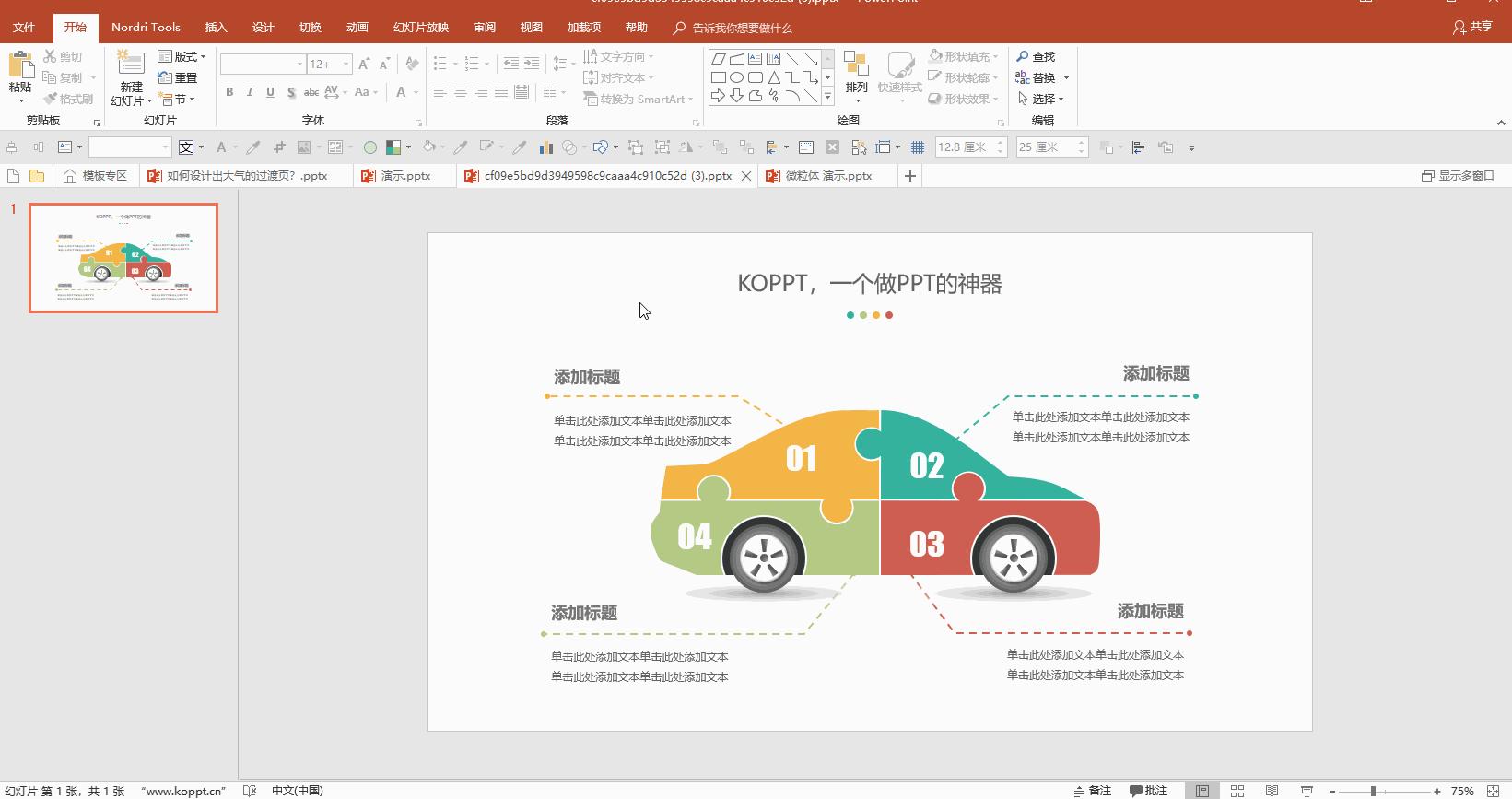Expand the Layout (版式) dropdown
The height and width of the screenshot is (799, 1512).
point(203,57)
